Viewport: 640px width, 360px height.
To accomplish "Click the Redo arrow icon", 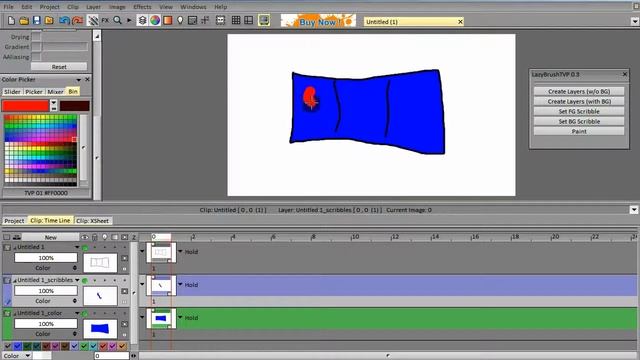I will pos(77,21).
